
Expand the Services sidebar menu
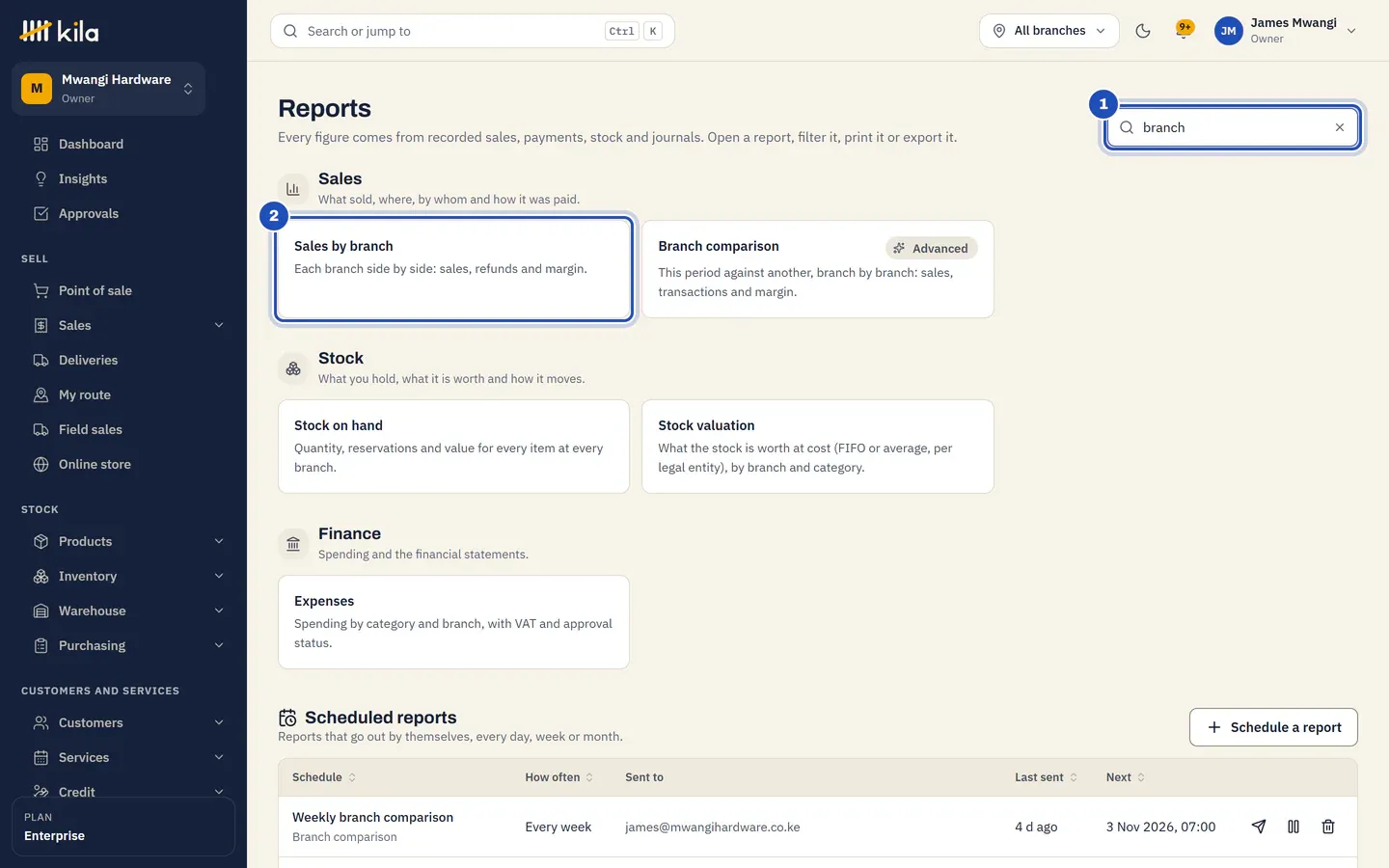(x=219, y=757)
